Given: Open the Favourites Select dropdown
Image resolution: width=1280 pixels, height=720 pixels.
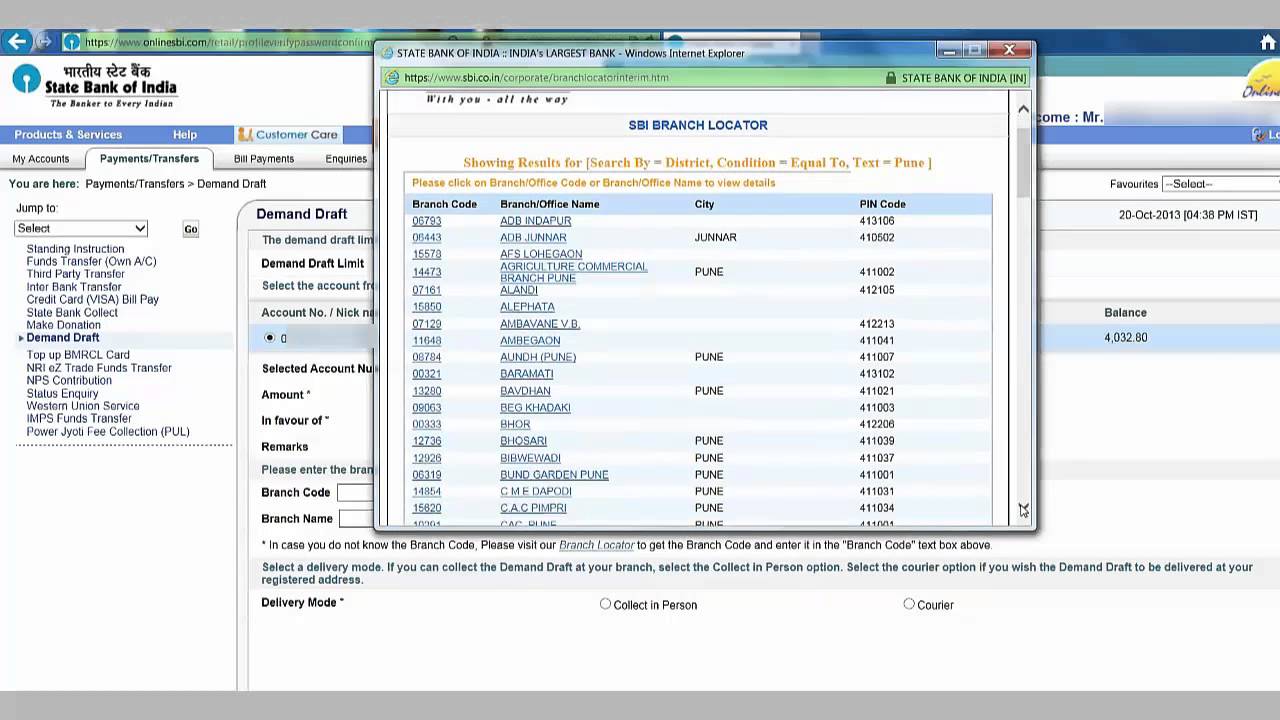Looking at the screenshot, I should click(1220, 184).
